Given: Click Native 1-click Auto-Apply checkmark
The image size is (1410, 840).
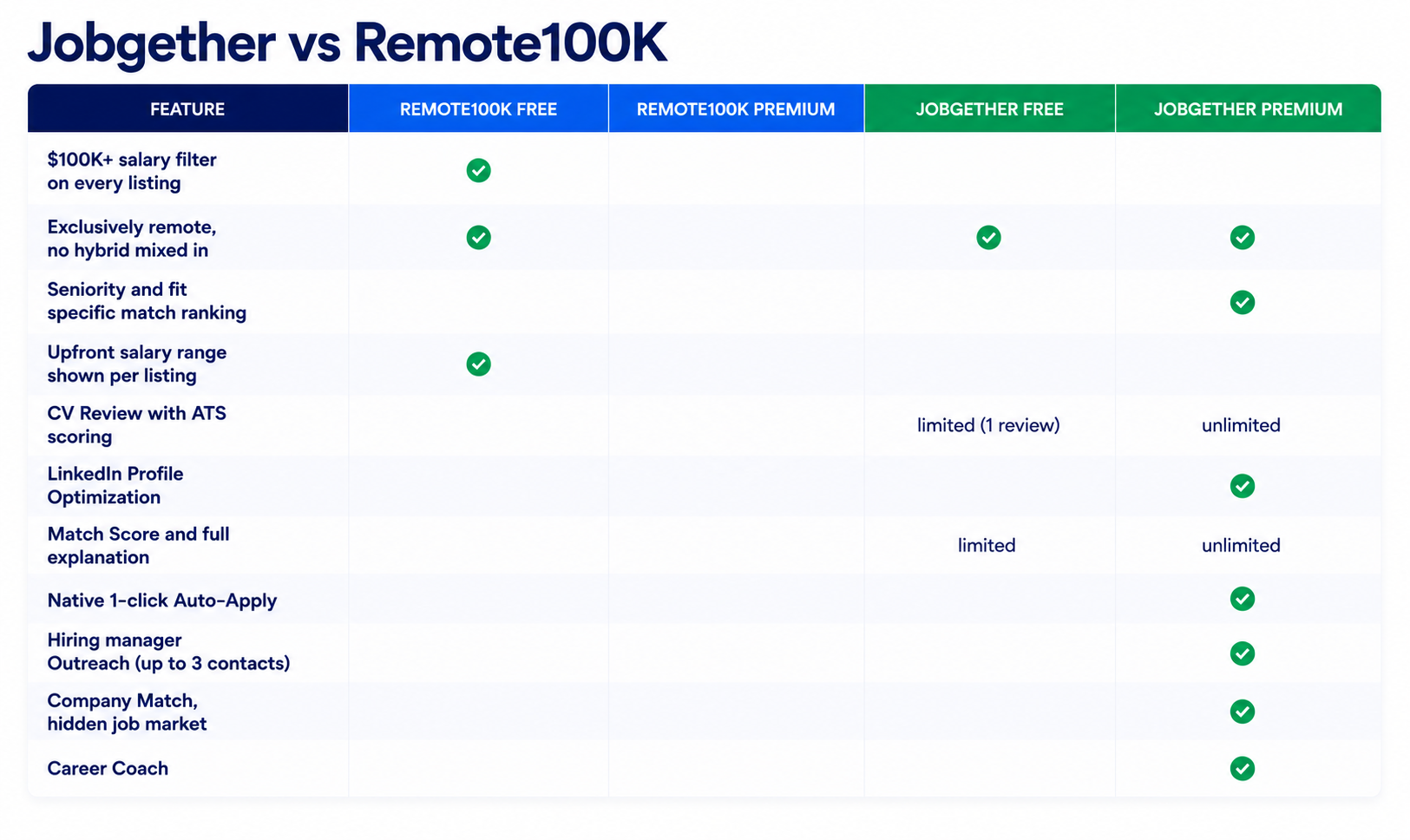Looking at the screenshot, I should (1242, 599).
